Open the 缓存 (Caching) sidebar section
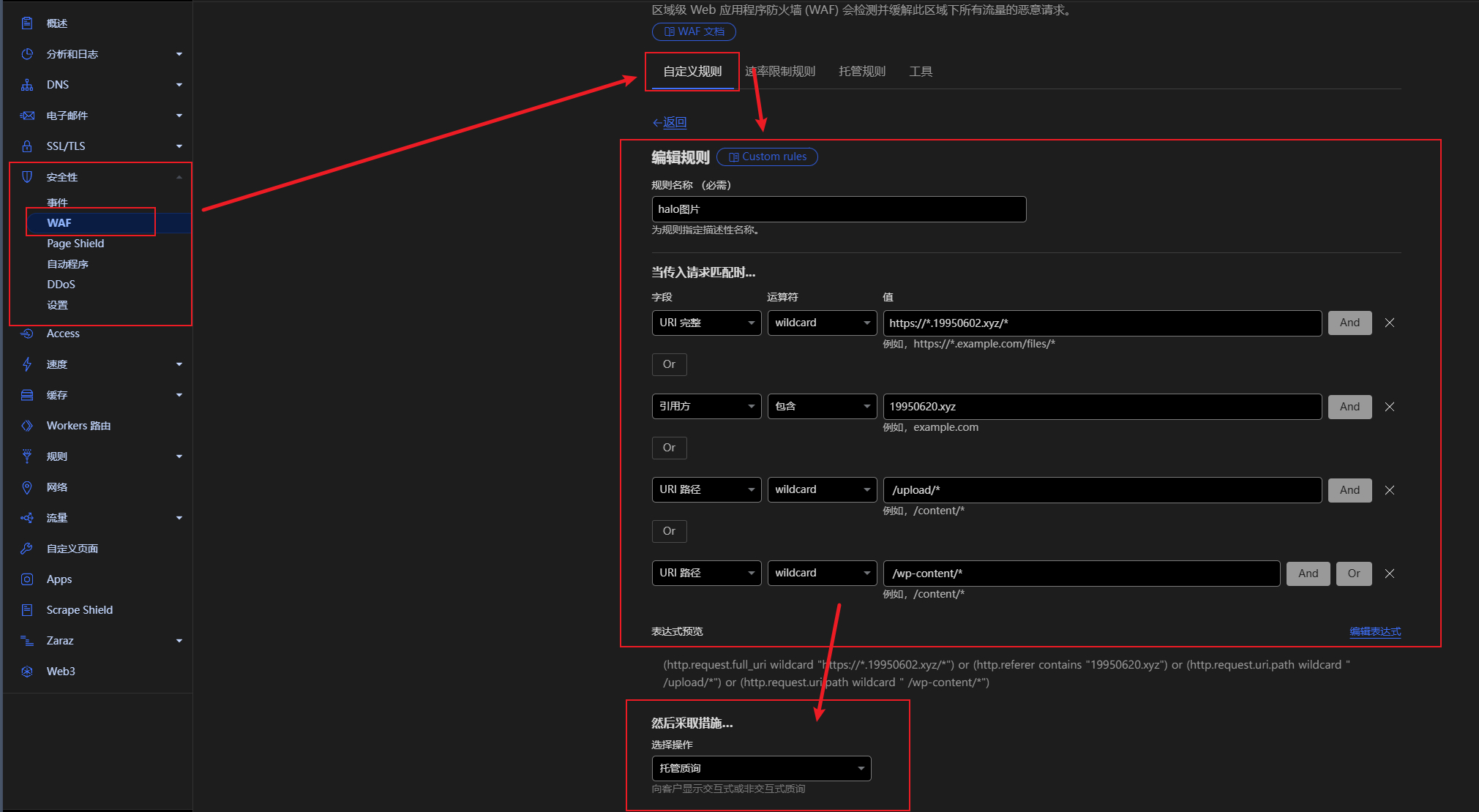Viewport: 1479px width, 812px height. [27, 394]
